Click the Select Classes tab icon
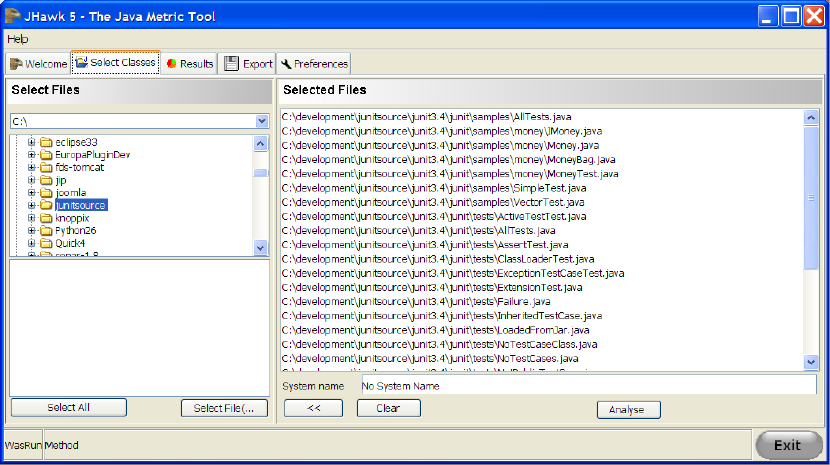The width and height of the screenshot is (830, 465). coord(81,62)
